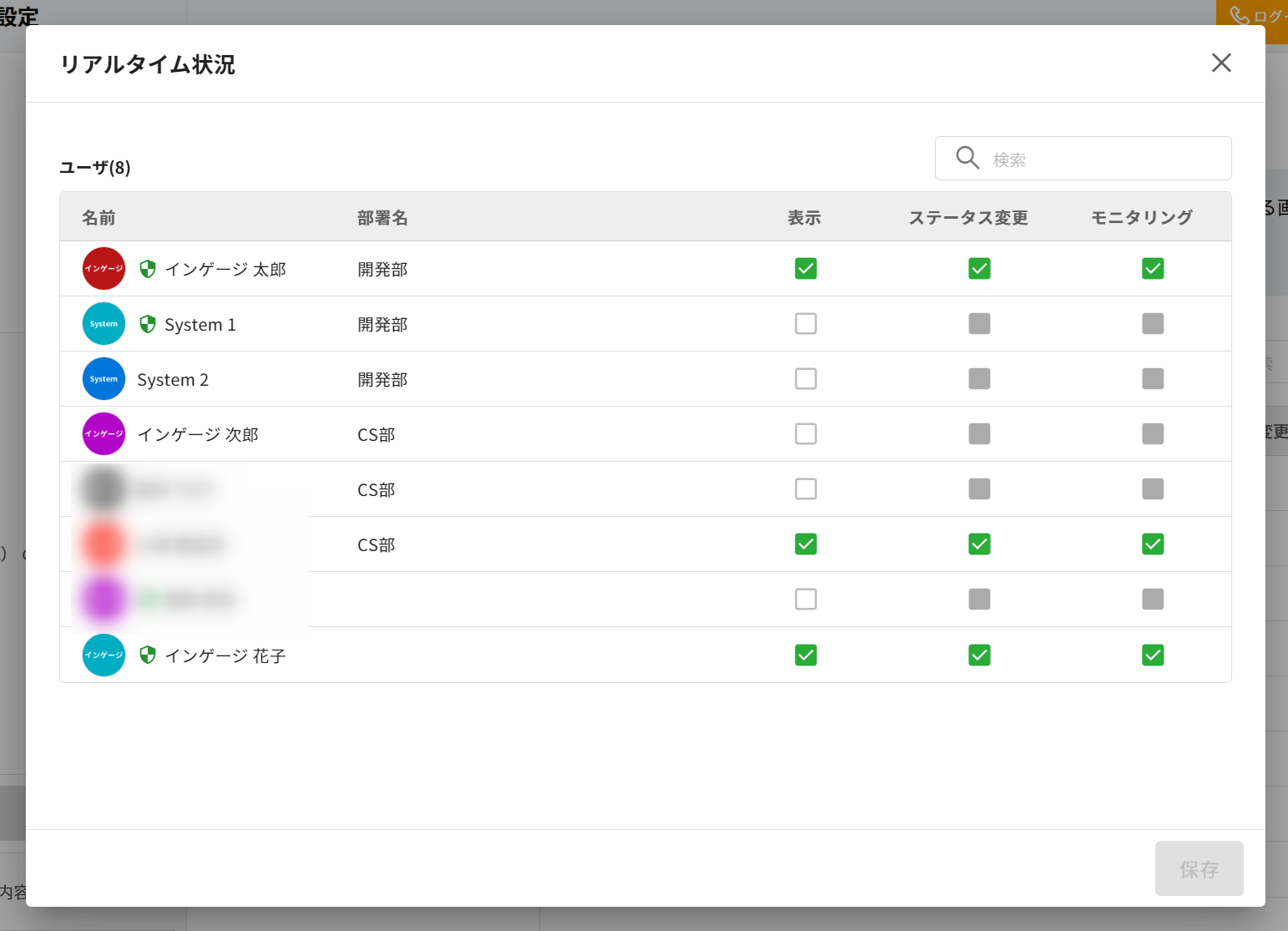Click the magnifying glass search icon
This screenshot has height=931, width=1288.
(x=967, y=158)
